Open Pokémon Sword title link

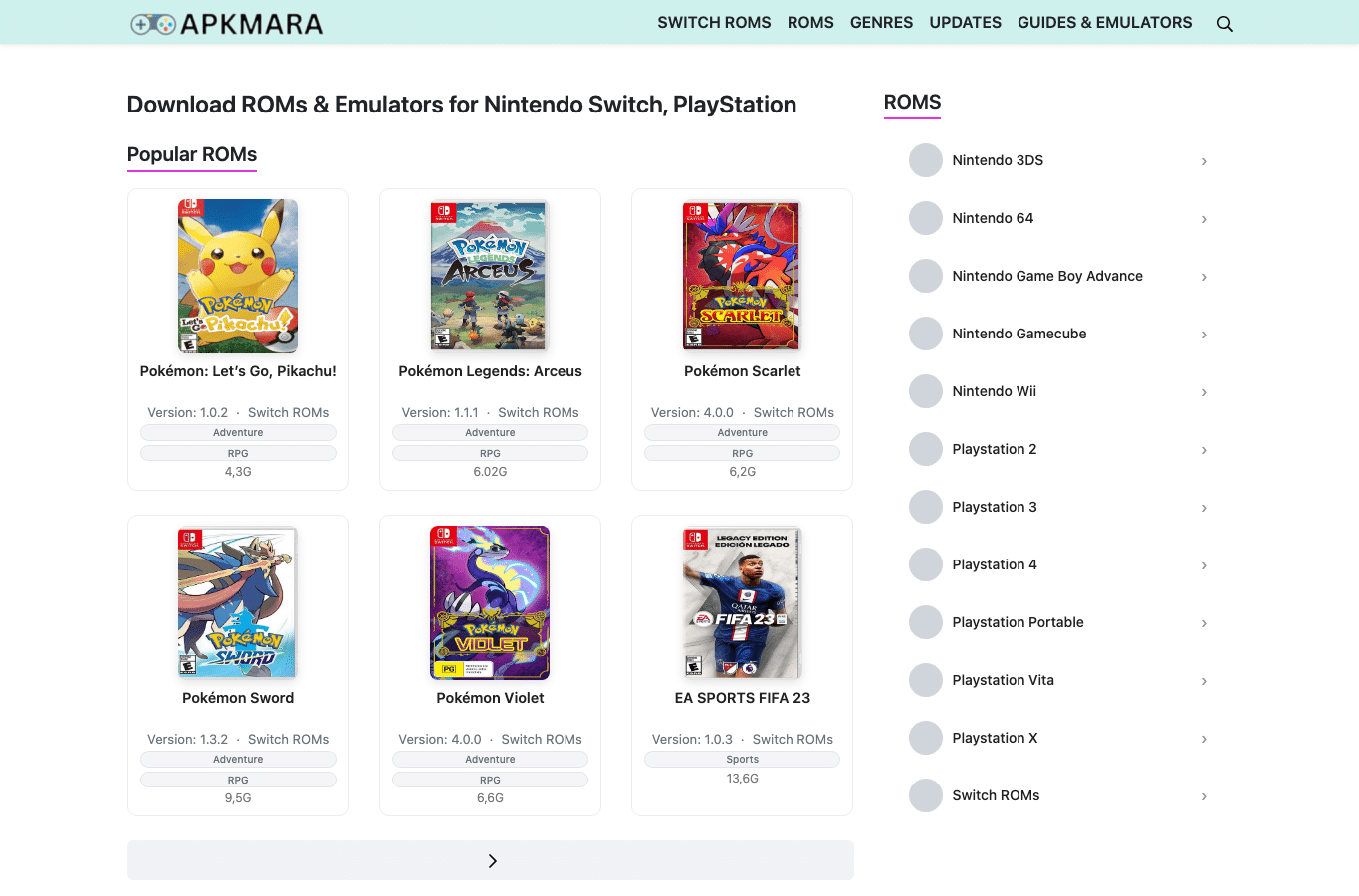238,698
